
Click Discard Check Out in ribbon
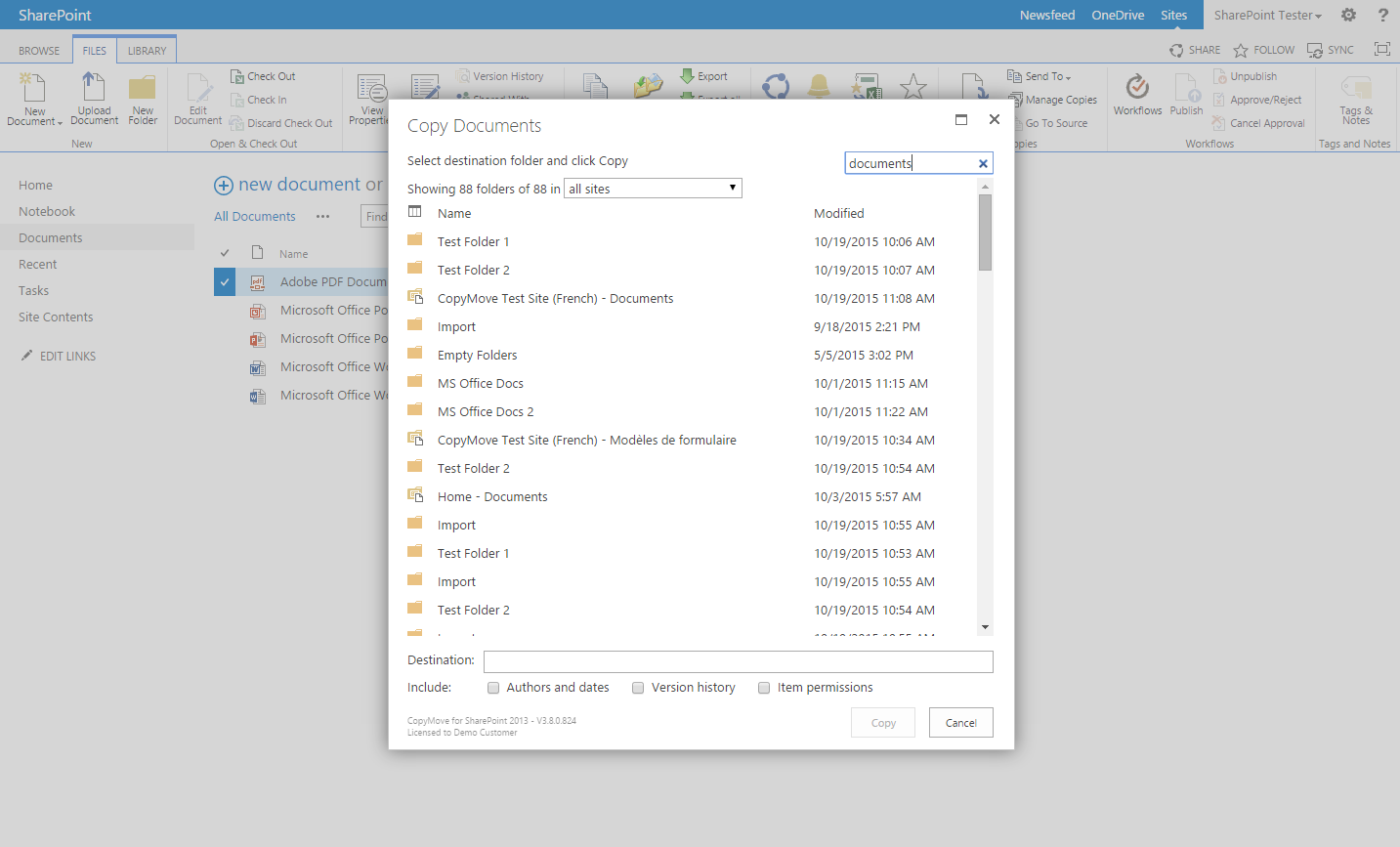pyautogui.click(x=281, y=123)
